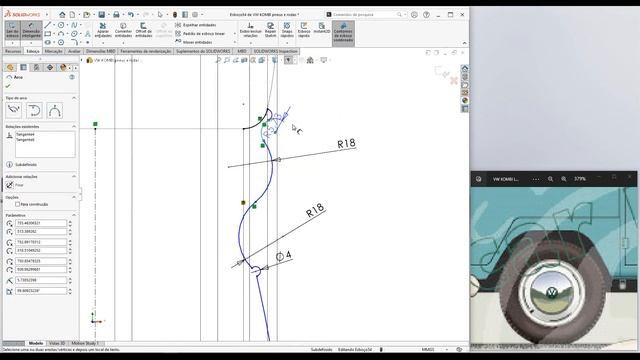The width and height of the screenshot is (640, 360).
Task: Open Arc panel help icon
Action: [72, 77]
